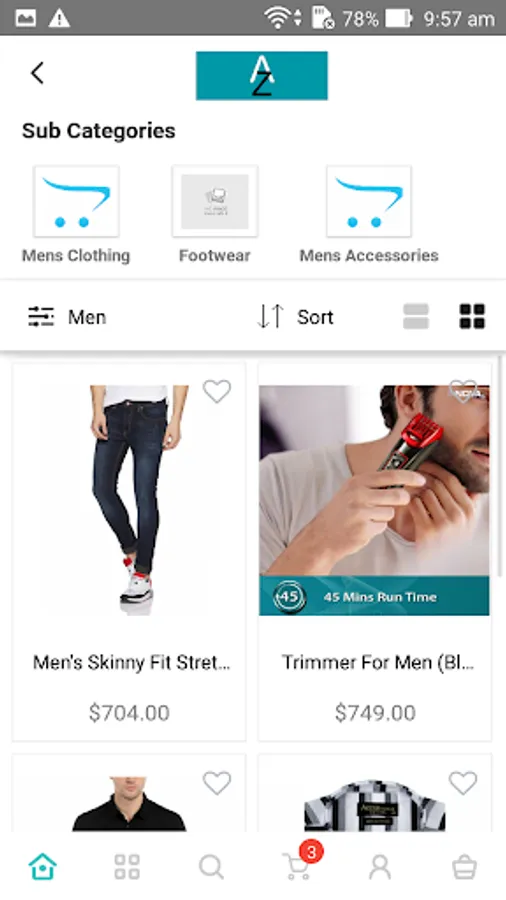Open the account profile icon

click(380, 867)
